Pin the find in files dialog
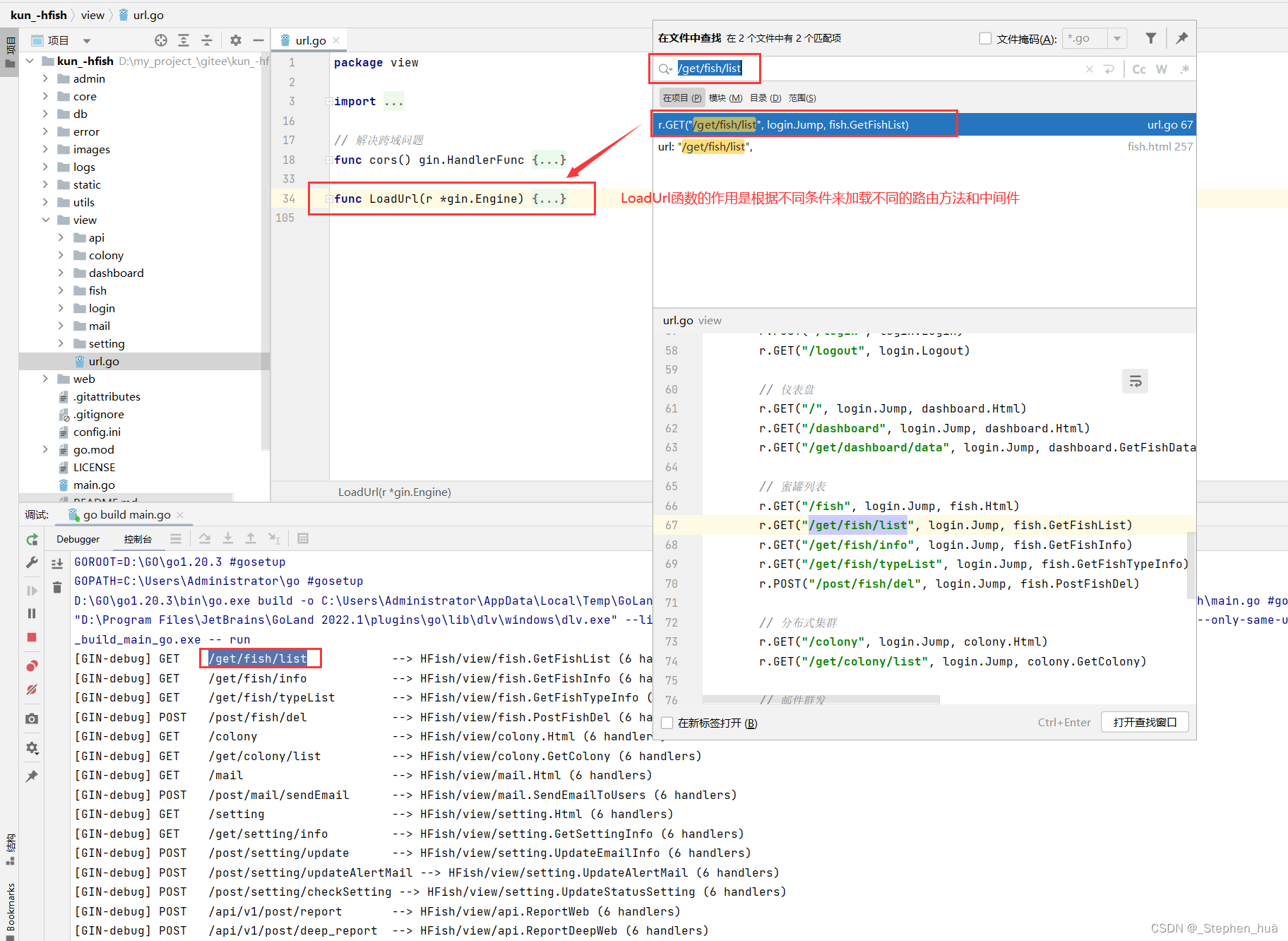1288x941 pixels. pos(1181,38)
